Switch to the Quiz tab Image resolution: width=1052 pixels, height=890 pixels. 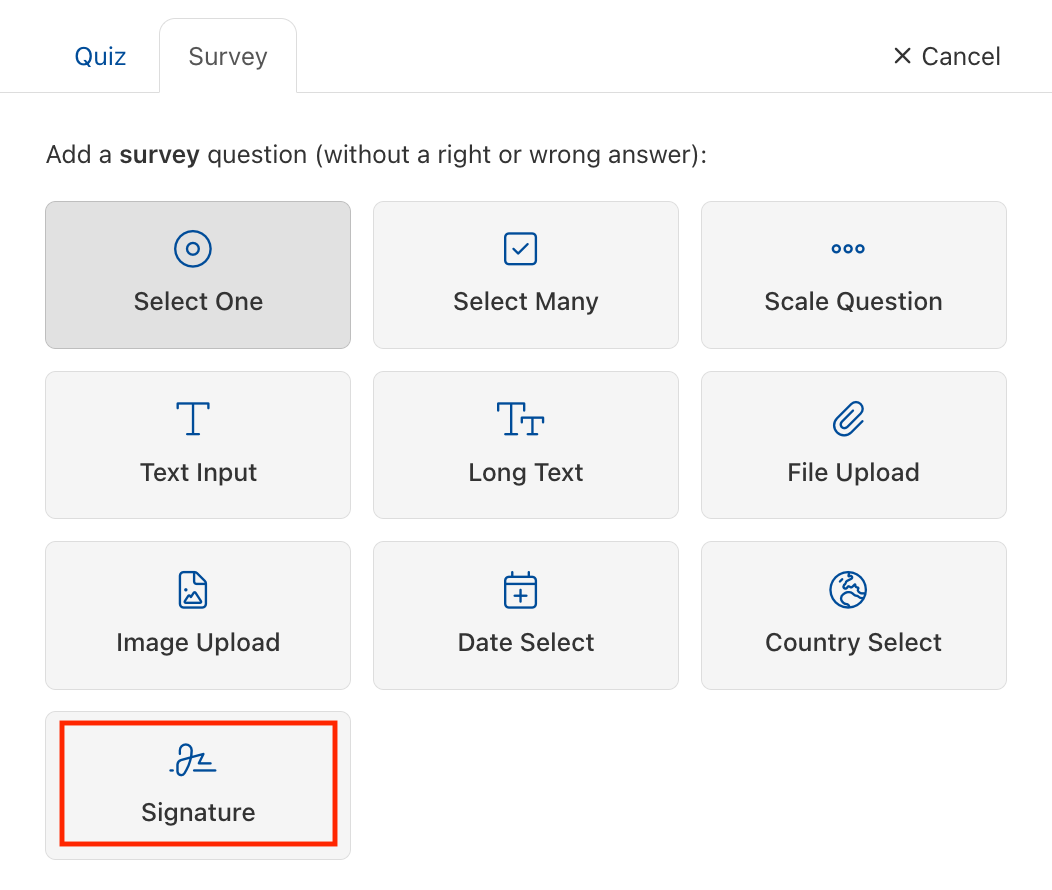(x=100, y=56)
